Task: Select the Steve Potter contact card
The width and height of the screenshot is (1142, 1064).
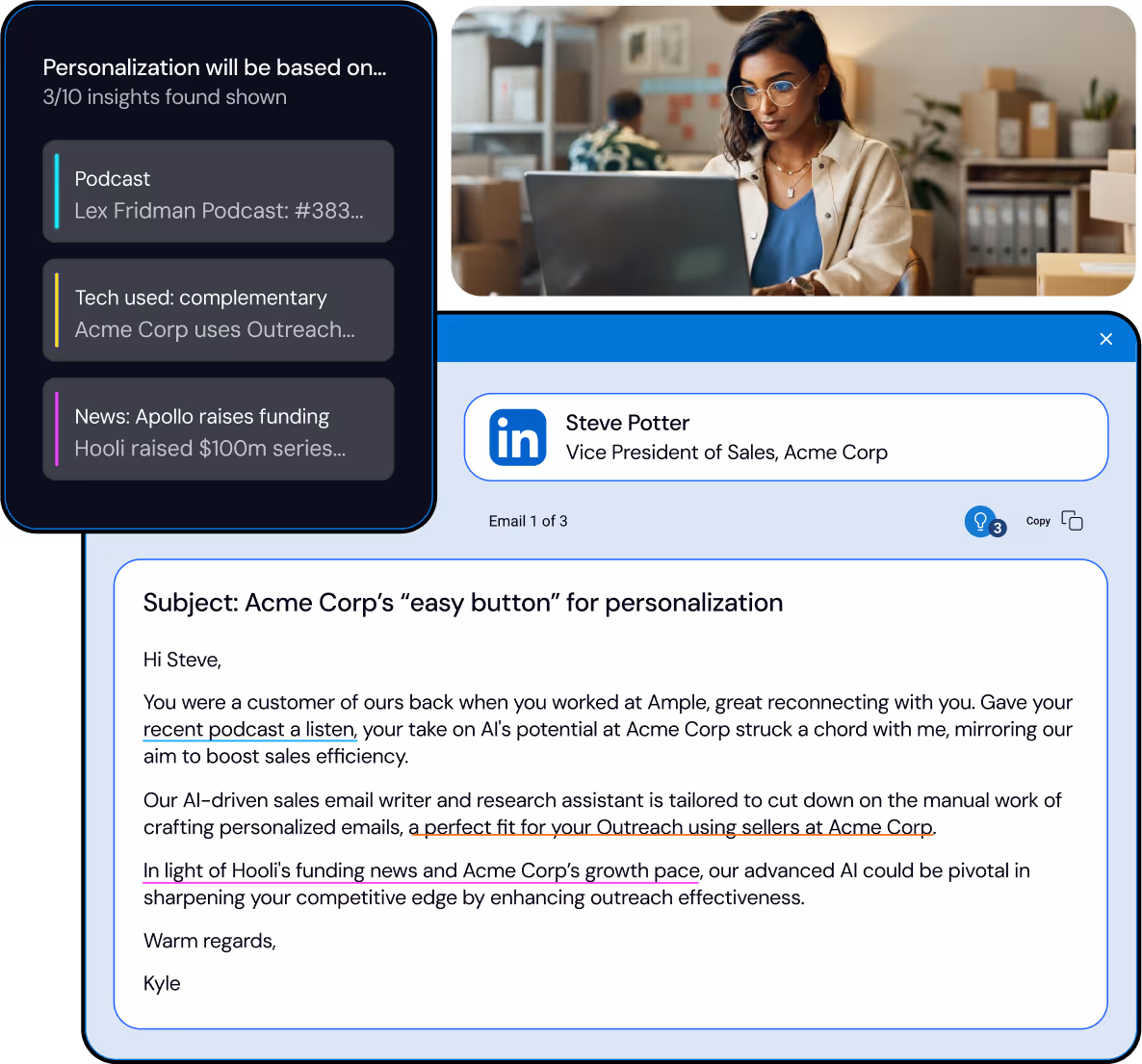Action: 787,437
